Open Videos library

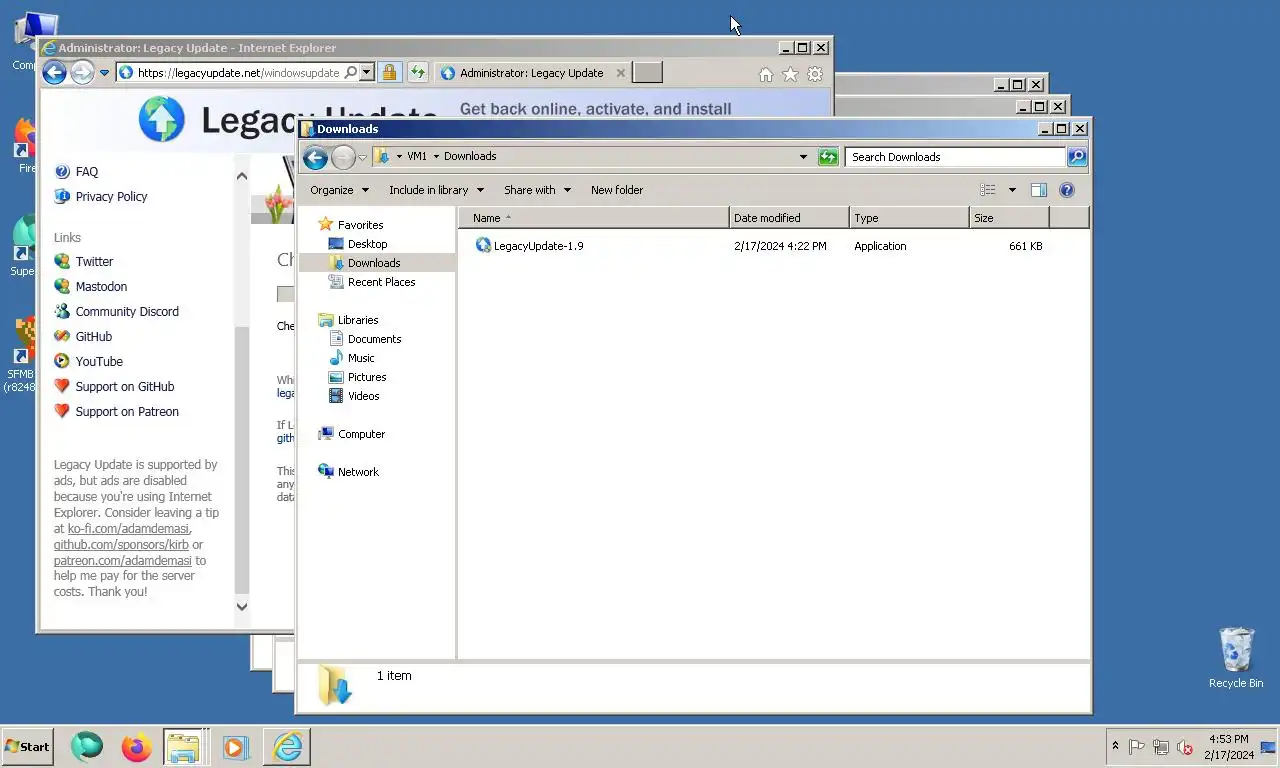363,396
